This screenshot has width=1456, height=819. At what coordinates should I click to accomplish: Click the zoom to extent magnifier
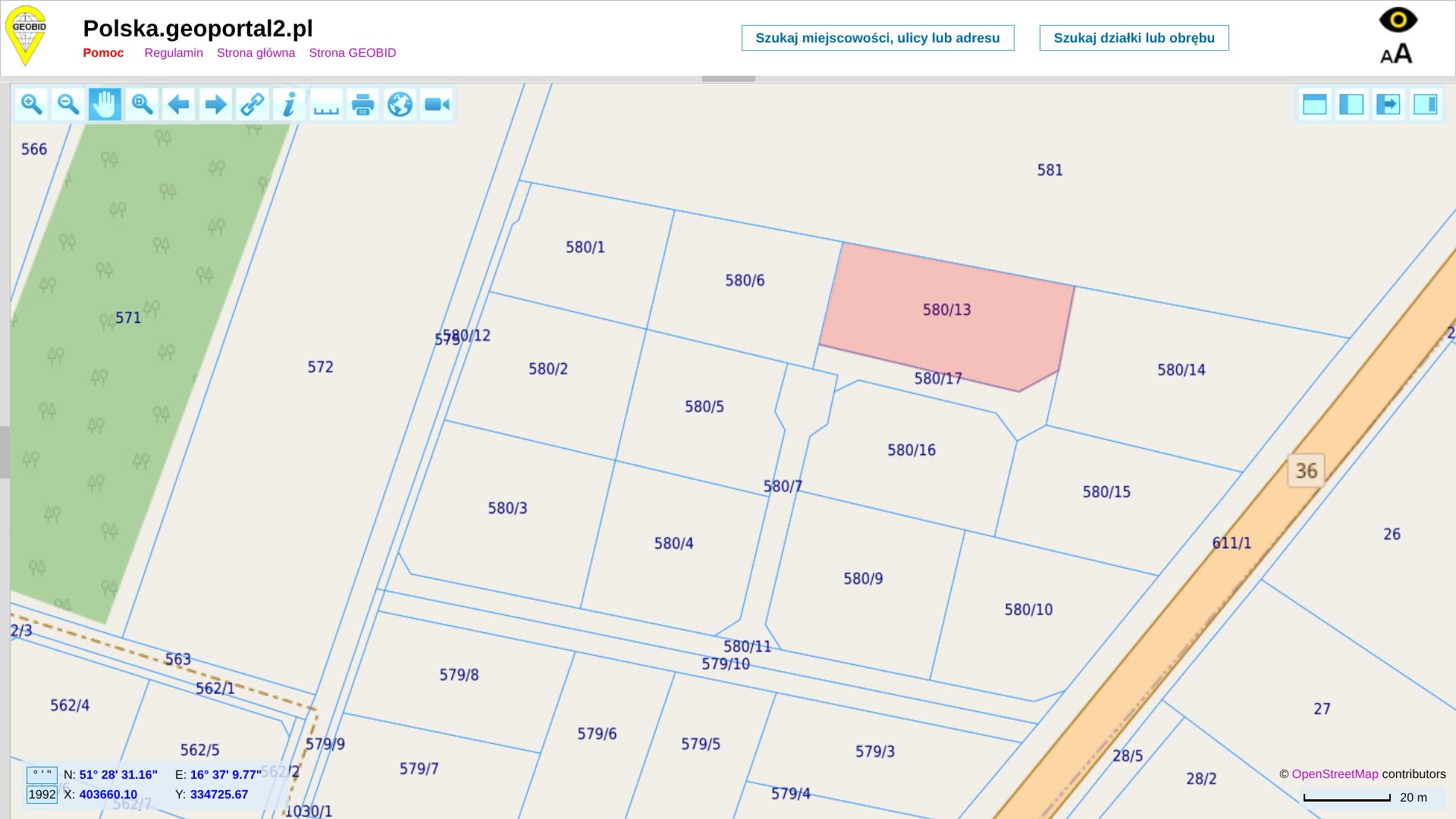(142, 105)
